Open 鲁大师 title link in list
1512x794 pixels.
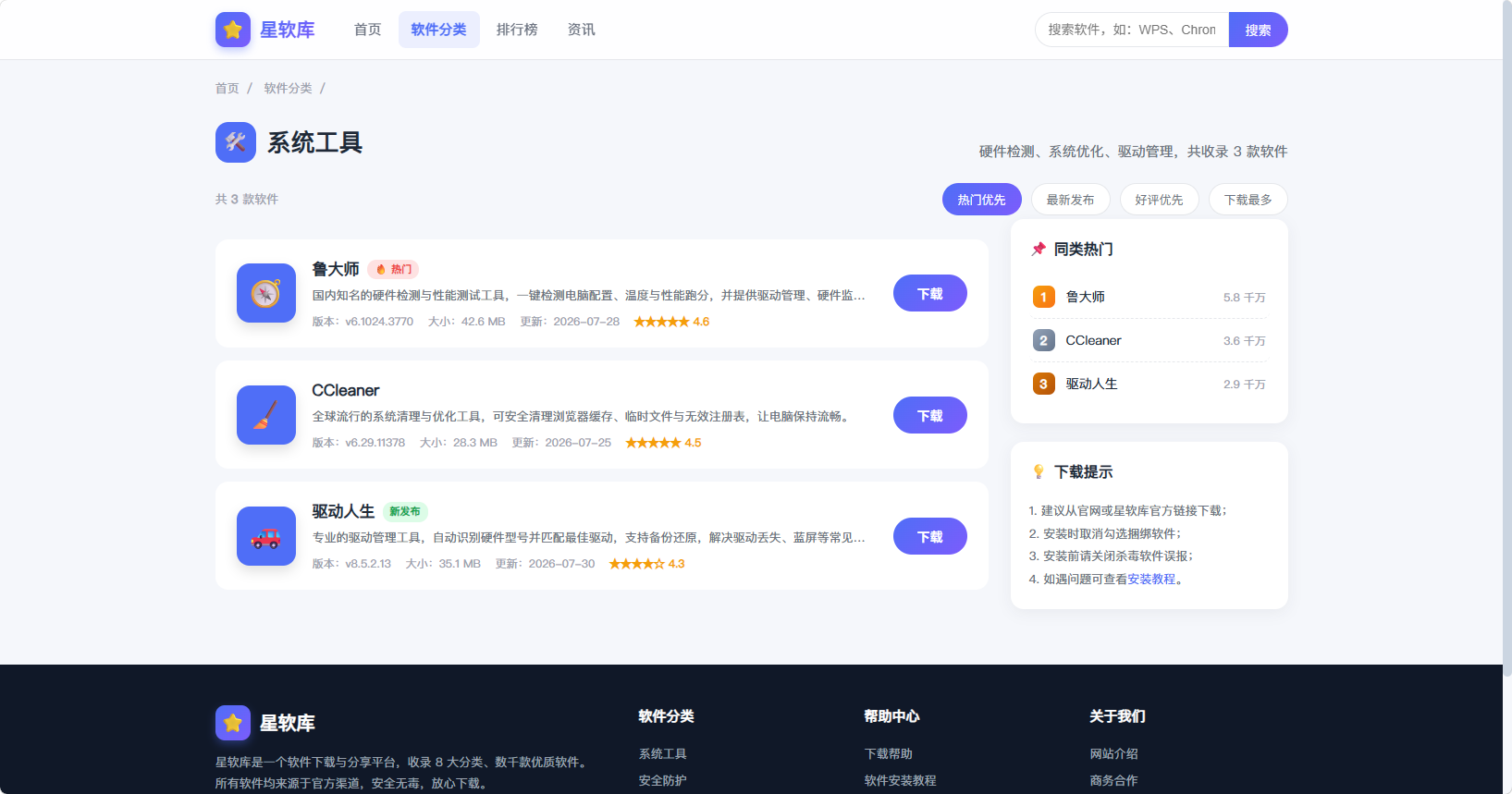(336, 269)
